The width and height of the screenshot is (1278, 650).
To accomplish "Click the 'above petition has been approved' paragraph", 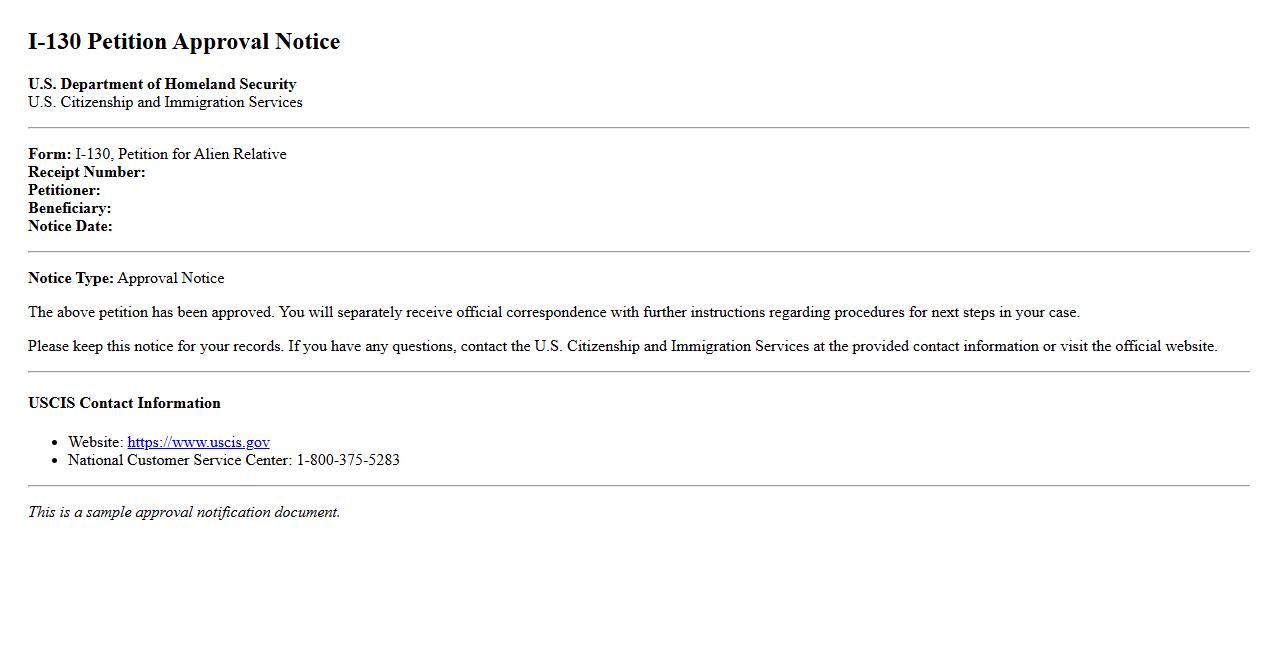I will pos(553,312).
